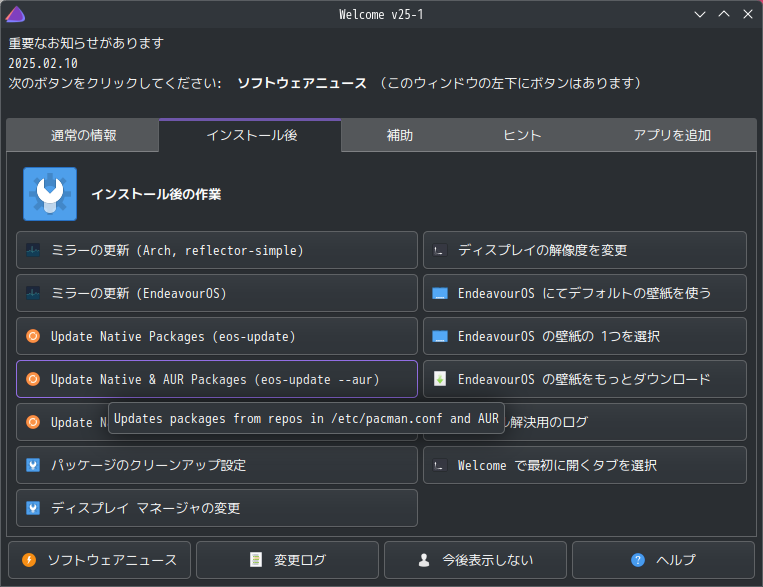Screen dimensions: 763x587
Task: Click ディスプレイ マネージャの変更 button
Action: click(216, 508)
